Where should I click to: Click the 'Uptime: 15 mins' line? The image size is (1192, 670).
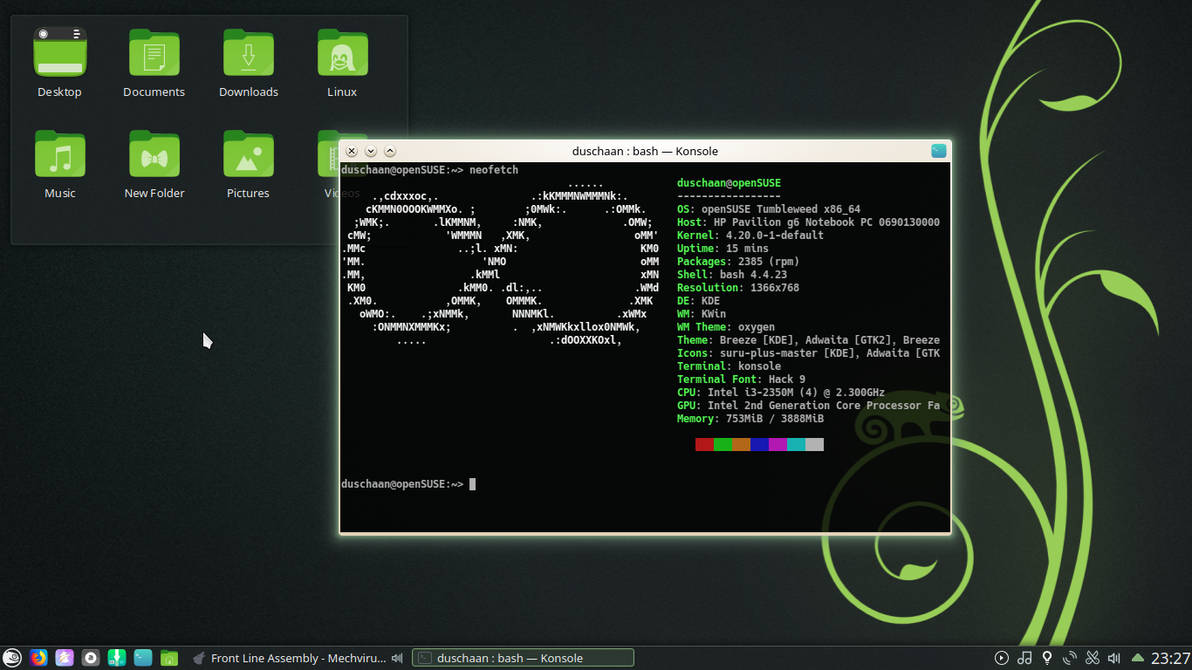(723, 249)
